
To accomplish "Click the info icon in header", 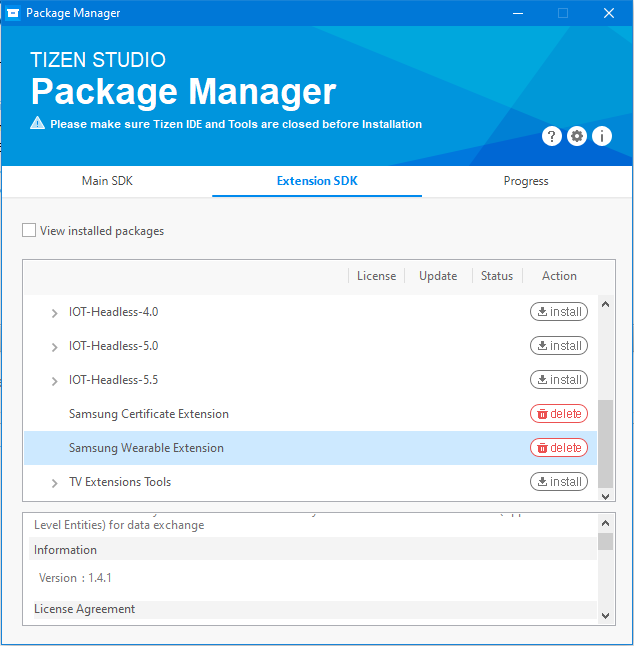I will [x=602, y=136].
